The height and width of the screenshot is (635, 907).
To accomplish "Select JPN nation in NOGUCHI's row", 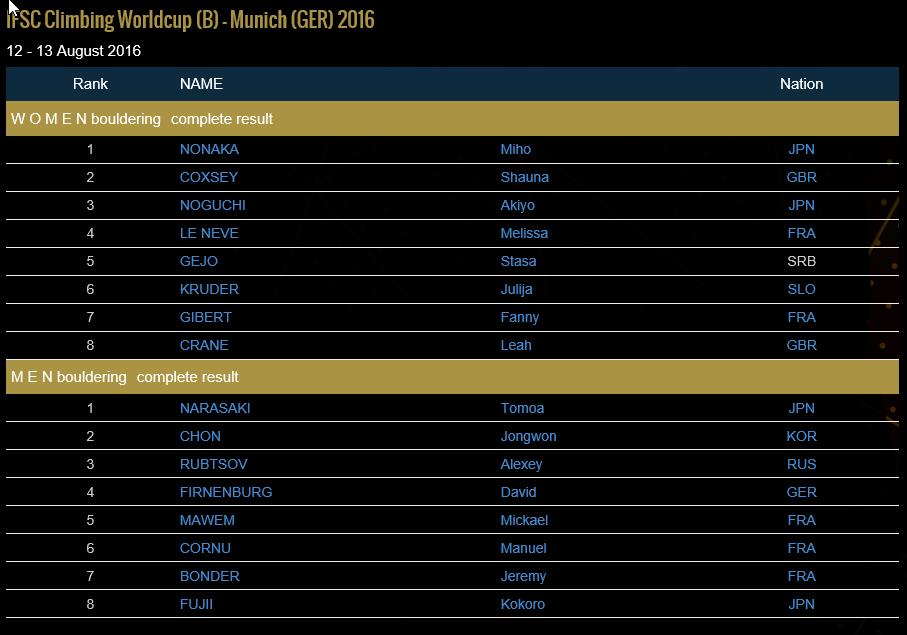I will click(801, 205).
